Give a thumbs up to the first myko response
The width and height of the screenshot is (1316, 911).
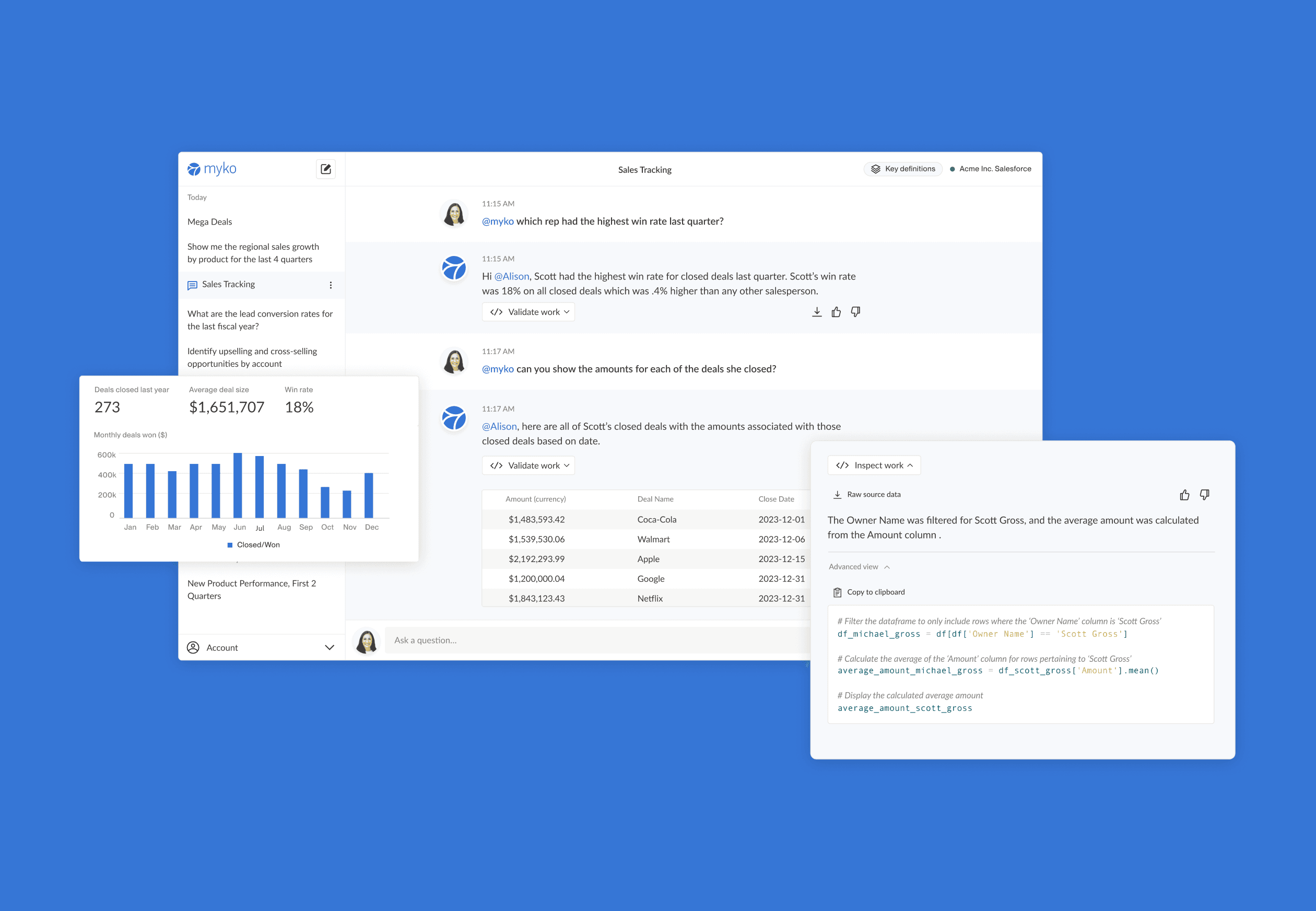(x=836, y=312)
